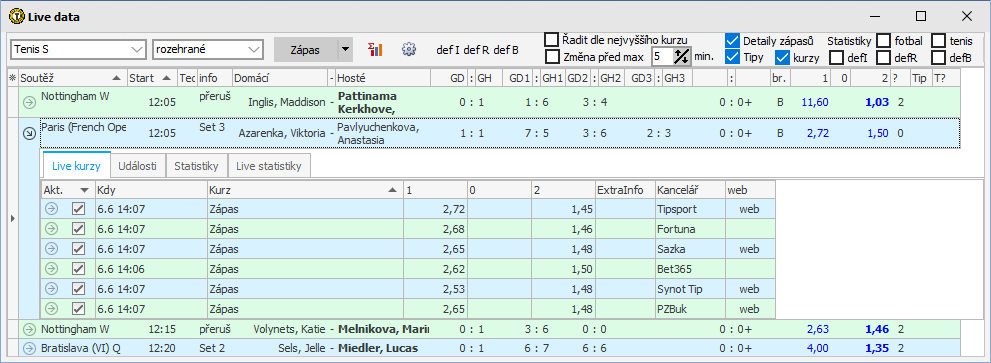Click arrow icon in Synot Tip odds row
The width and height of the screenshot is (991, 363).
point(51,289)
